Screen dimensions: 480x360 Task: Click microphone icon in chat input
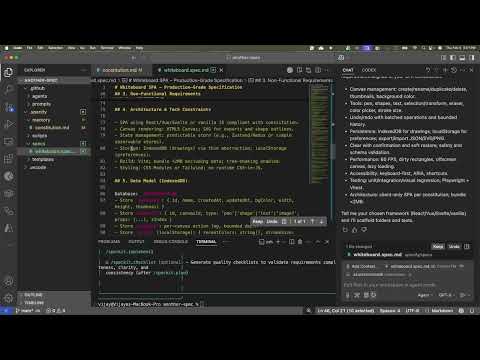[x=348, y=295]
